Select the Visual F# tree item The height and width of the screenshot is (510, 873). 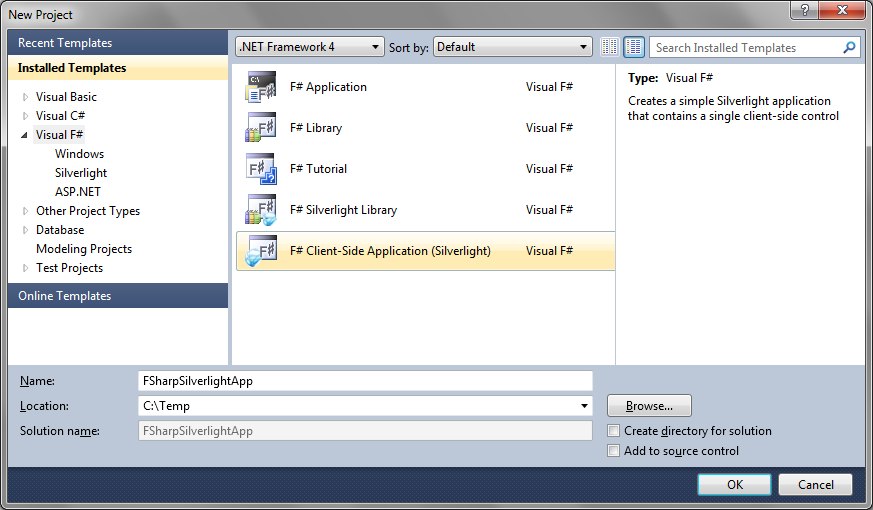(59, 135)
